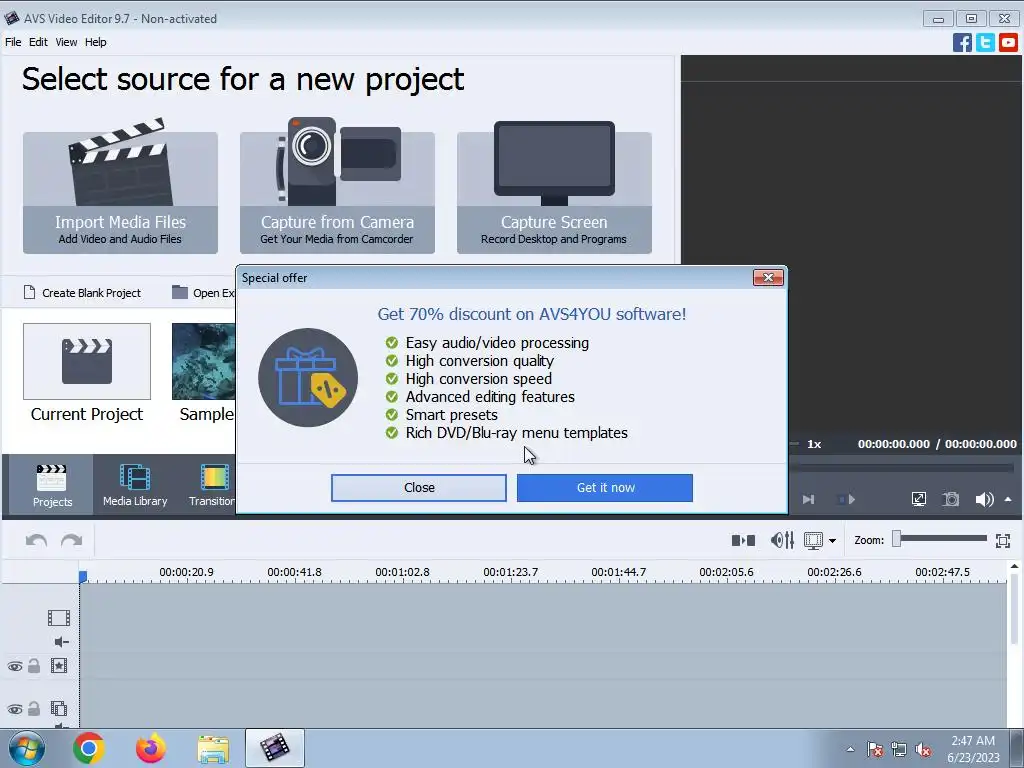Launch Google Chrome from taskbar
The height and width of the screenshot is (768, 1024).
tap(89, 748)
